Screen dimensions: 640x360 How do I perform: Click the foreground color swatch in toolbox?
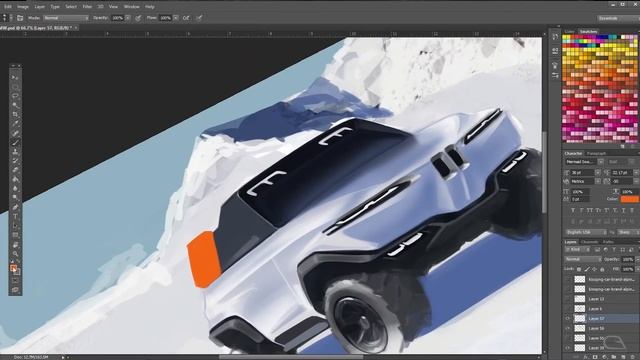pos(13,268)
